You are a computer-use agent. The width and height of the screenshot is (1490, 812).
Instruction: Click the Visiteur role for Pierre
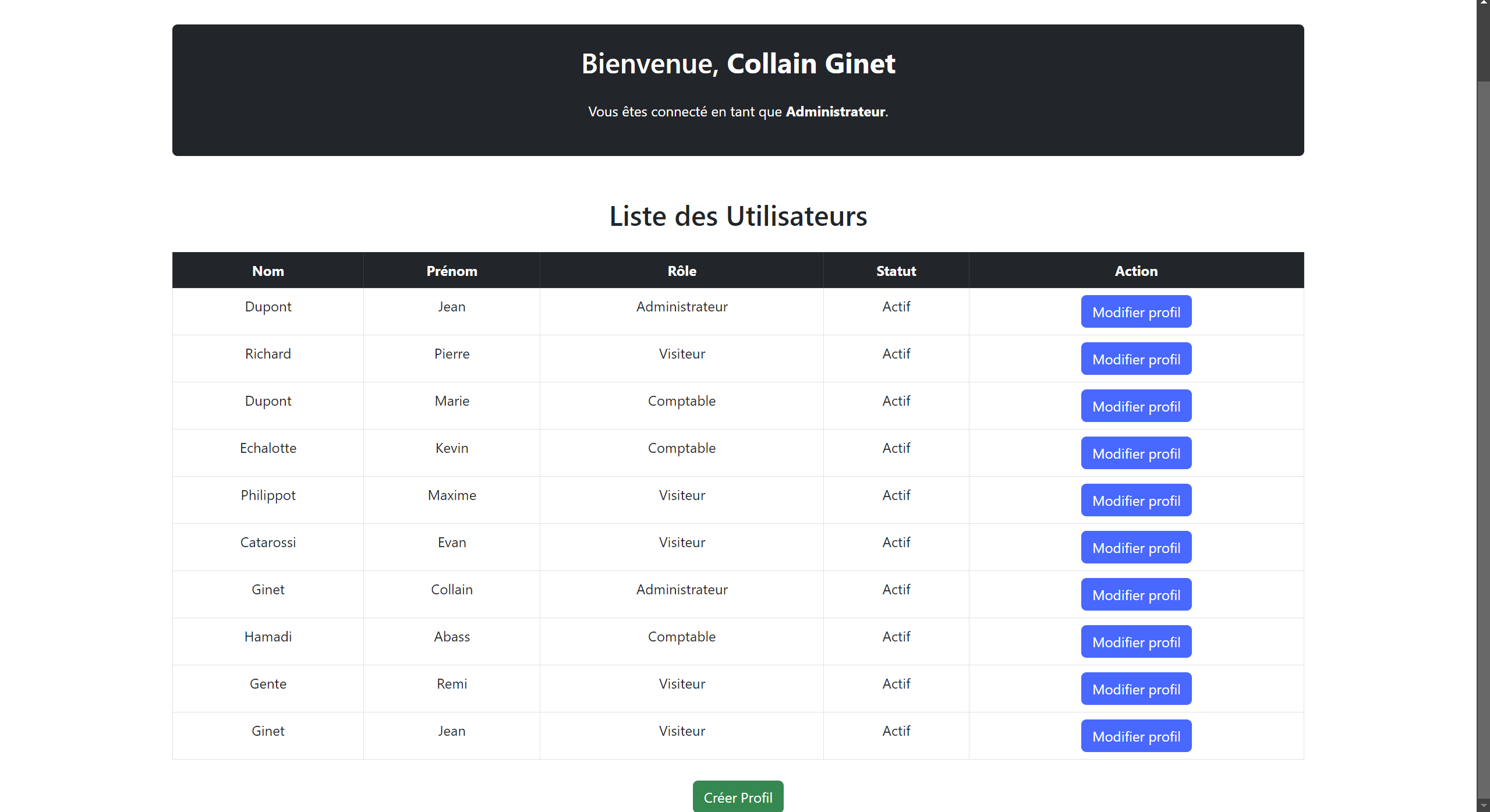pyautogui.click(x=682, y=354)
